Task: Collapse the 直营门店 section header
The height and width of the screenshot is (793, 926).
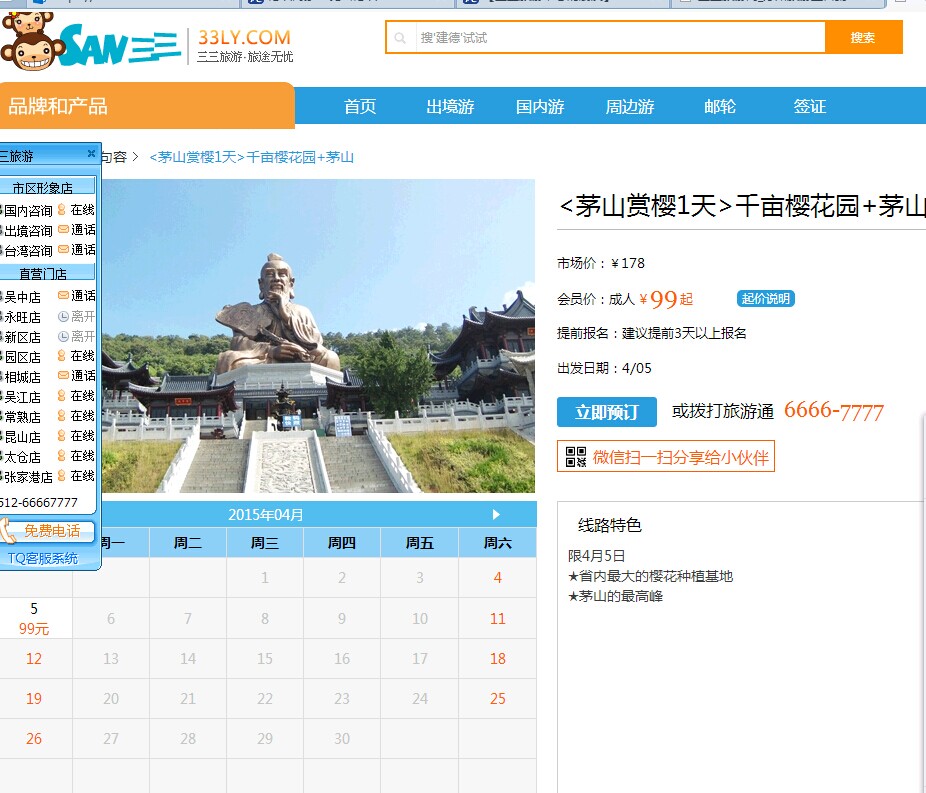Action: [x=47, y=273]
